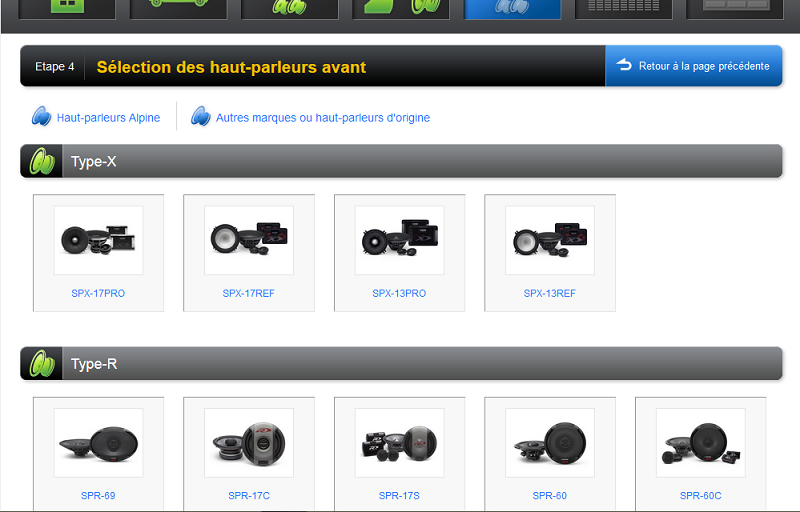Click the SPR-17S product name link
The width and height of the screenshot is (800, 512).
click(x=399, y=495)
